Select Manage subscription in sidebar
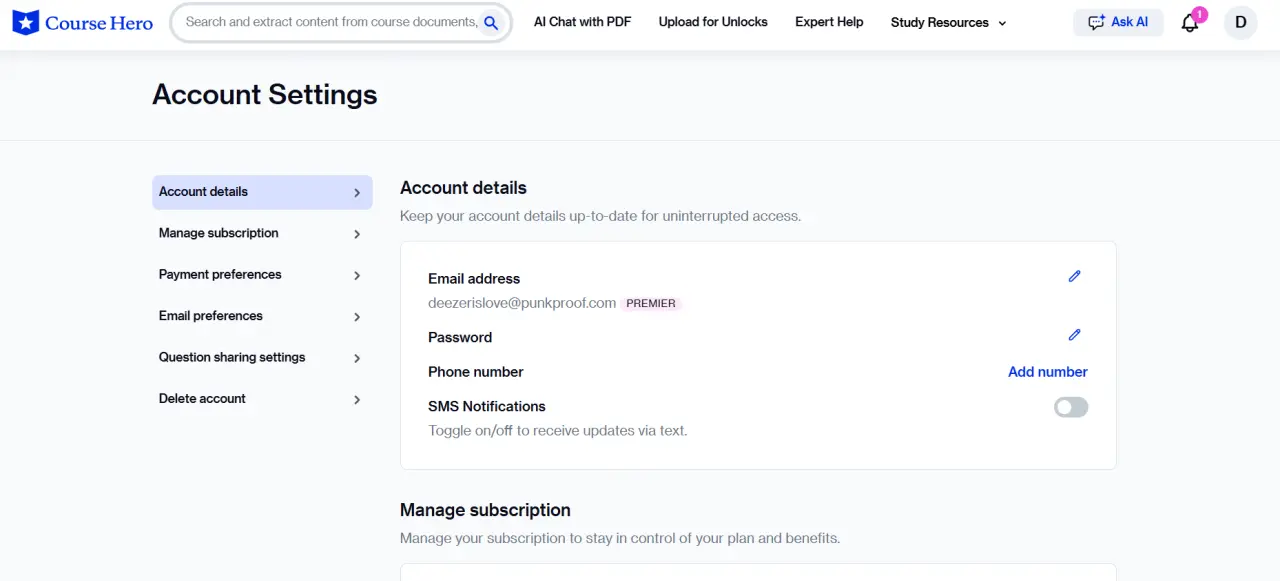 [262, 233]
